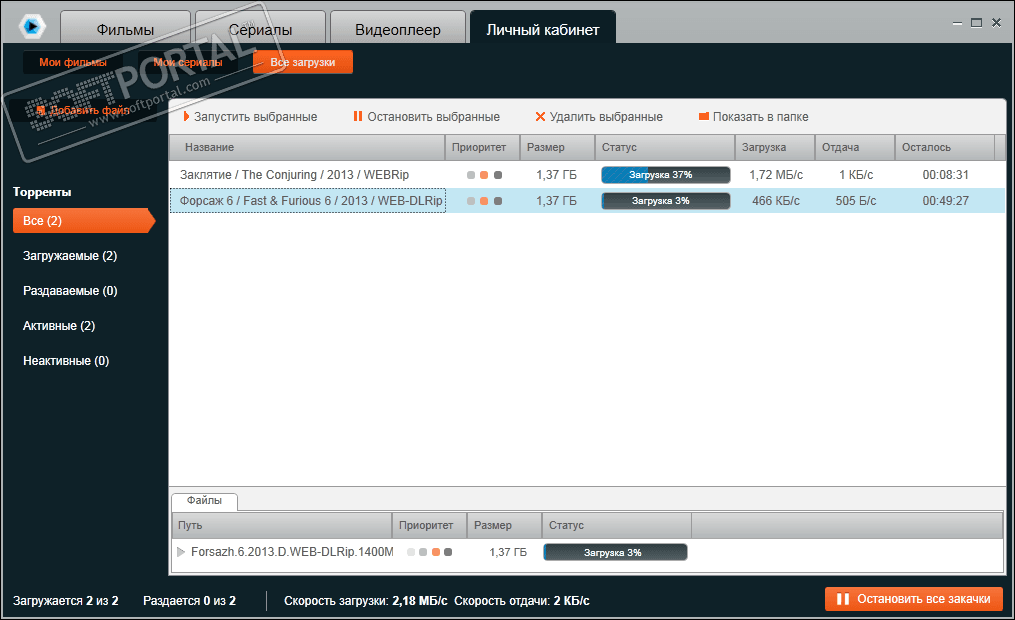This screenshot has width=1015, height=620.
Task: Click 466 КБ/с download speed cell
Action: (x=775, y=201)
